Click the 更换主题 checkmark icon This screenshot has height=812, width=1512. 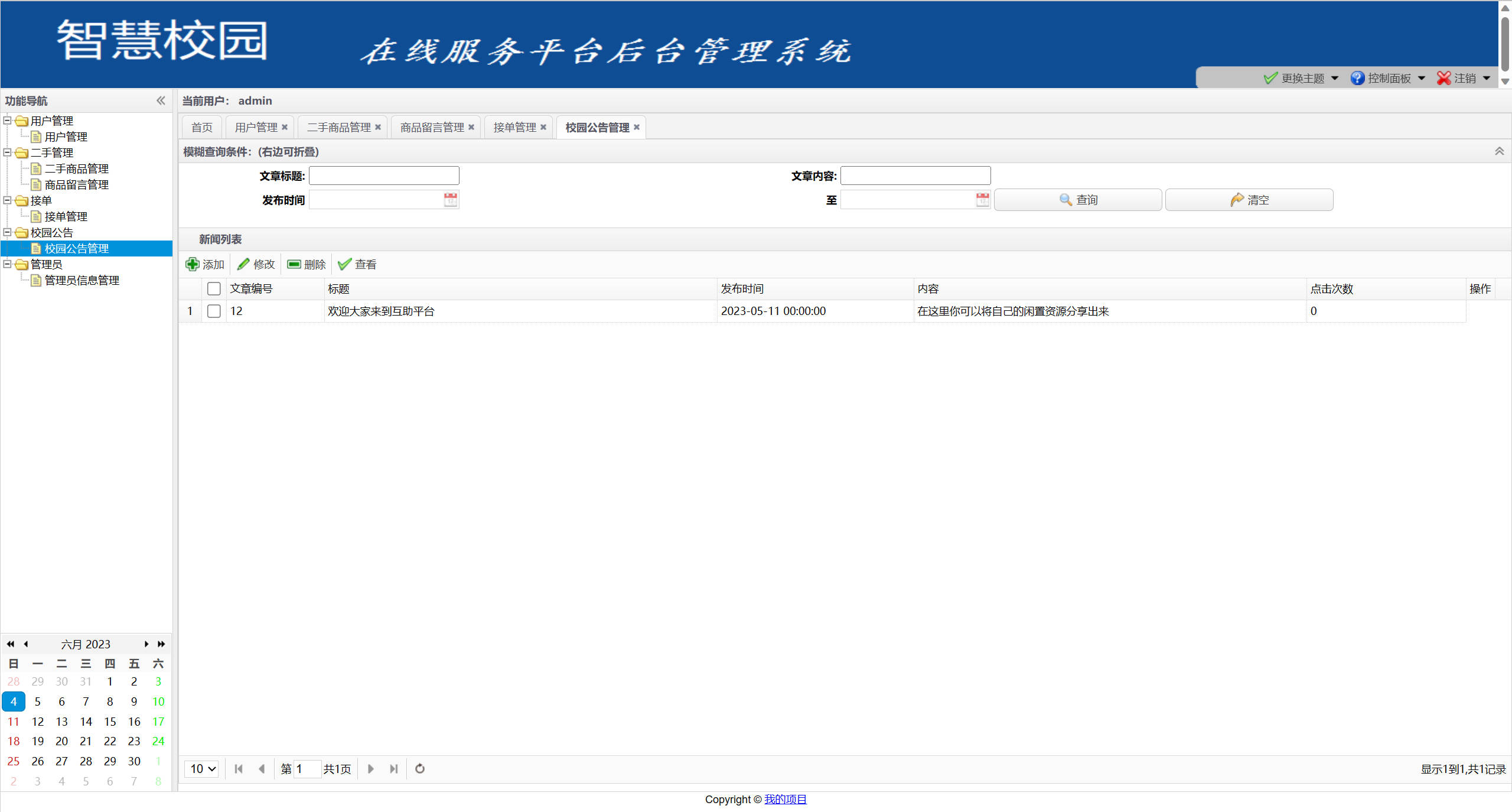click(x=1270, y=78)
